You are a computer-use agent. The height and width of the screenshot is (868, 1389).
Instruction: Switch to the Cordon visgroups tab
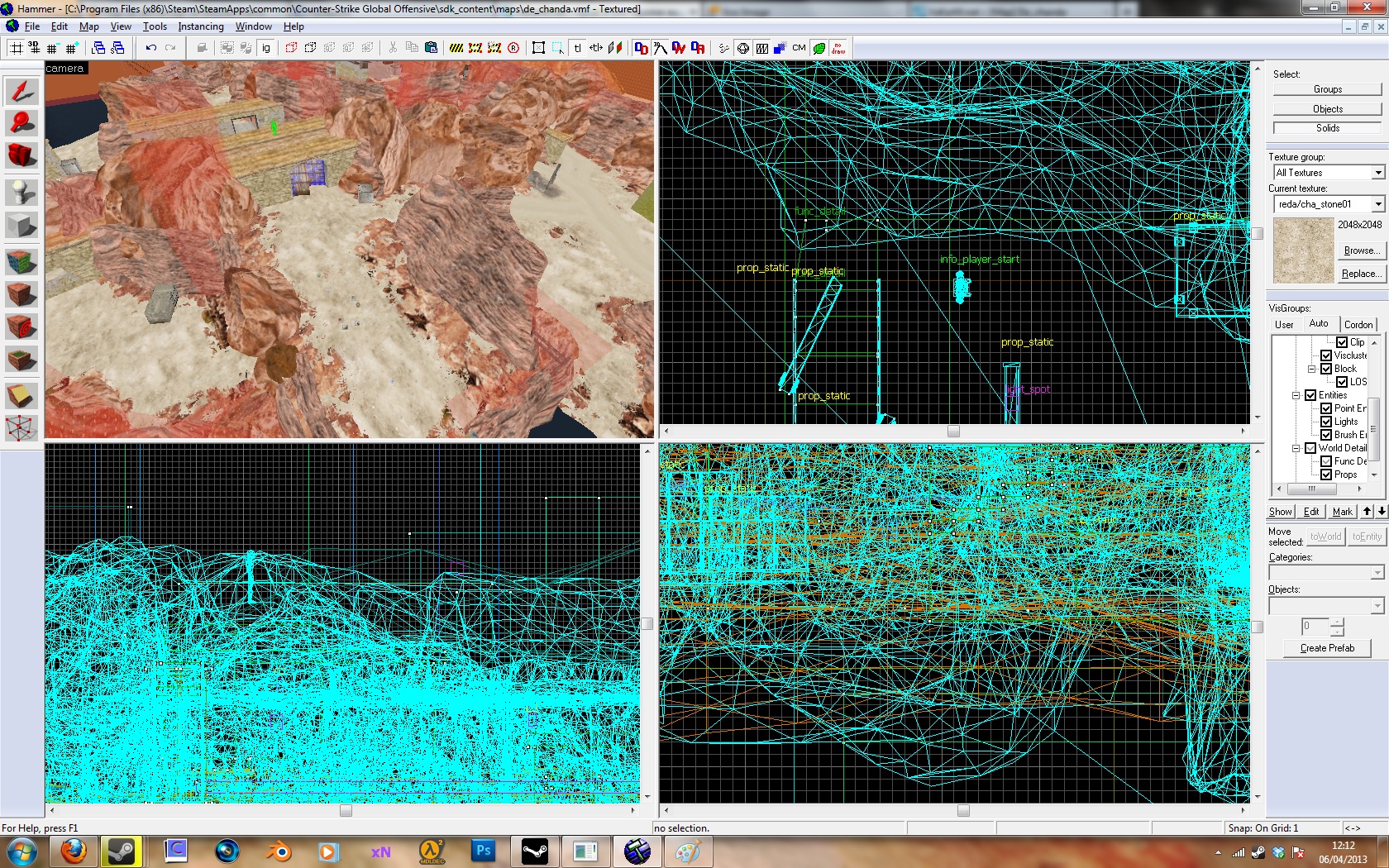click(x=1358, y=325)
